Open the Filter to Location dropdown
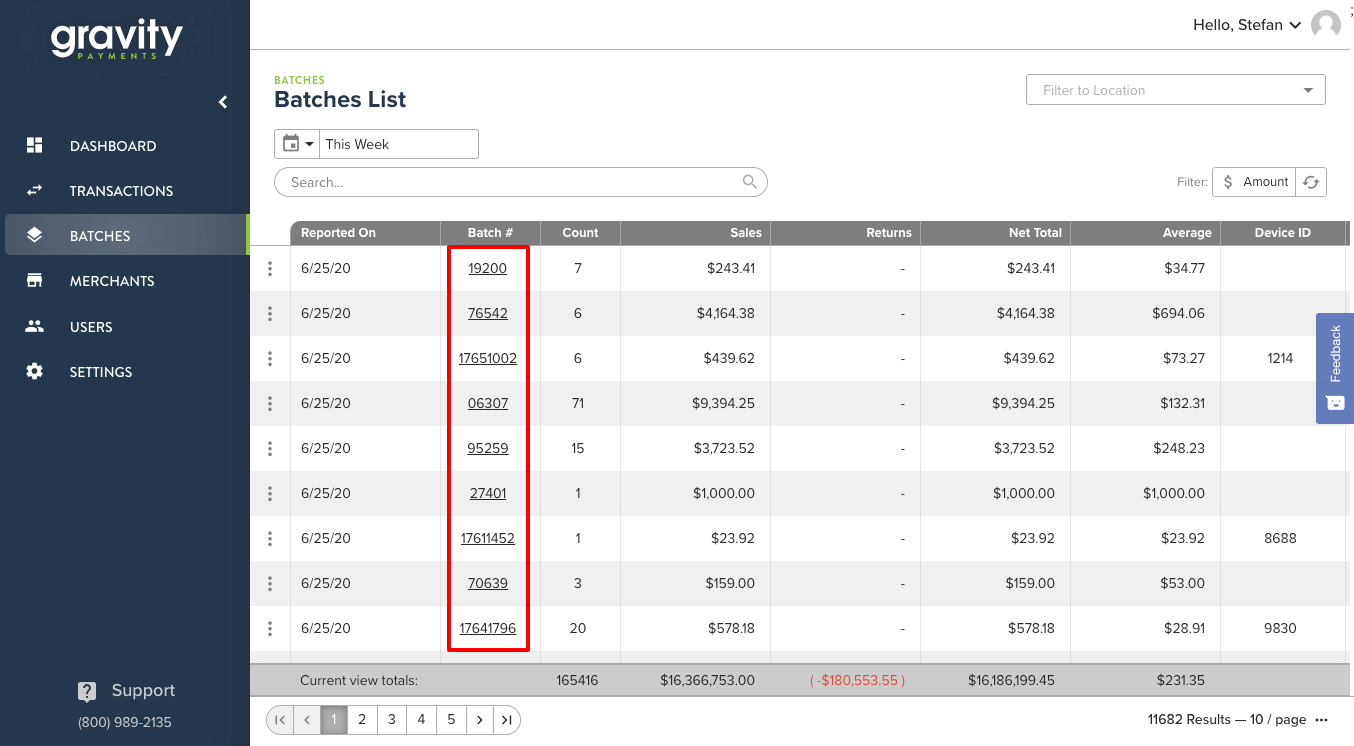Image resolution: width=1354 pixels, height=746 pixels. [1175, 89]
